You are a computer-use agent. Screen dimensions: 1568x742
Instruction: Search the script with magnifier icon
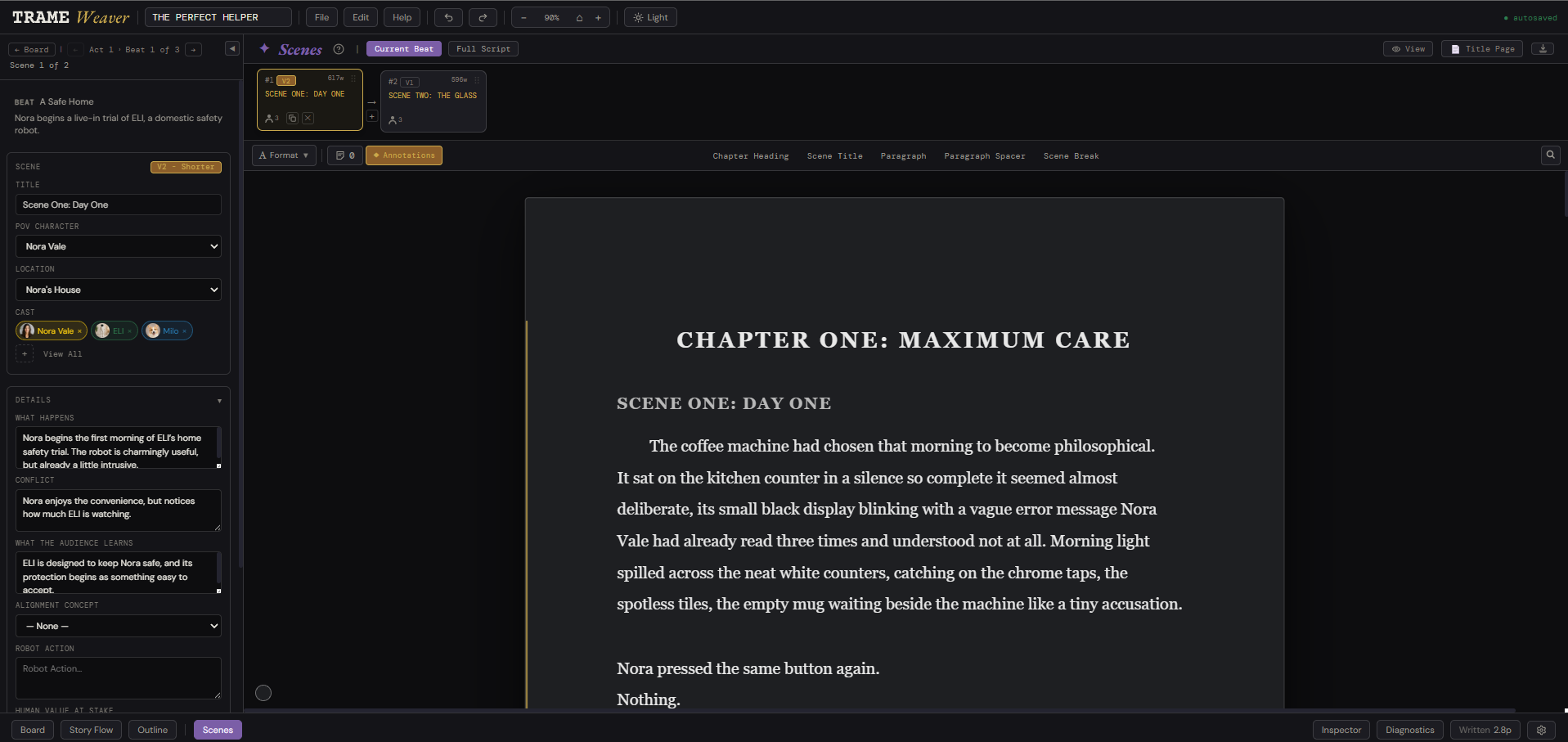pyautogui.click(x=1550, y=155)
